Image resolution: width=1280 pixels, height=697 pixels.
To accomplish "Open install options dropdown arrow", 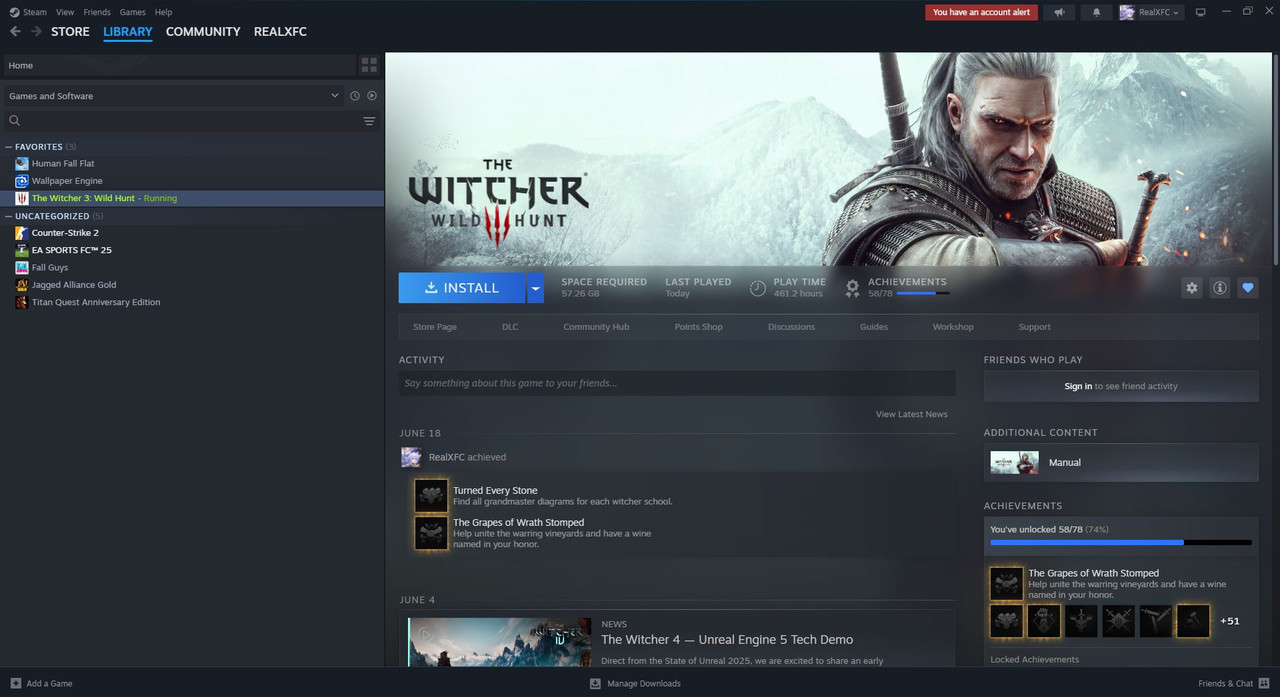I will [x=535, y=288].
